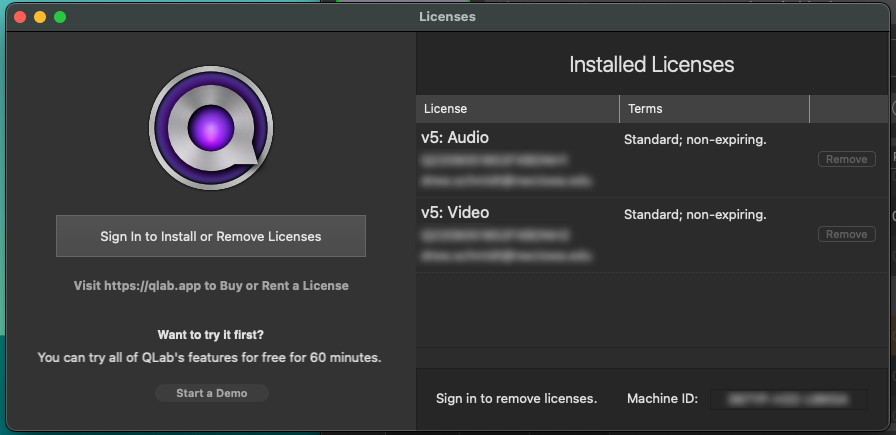The width and height of the screenshot is (896, 435).
Task: Click the 'Machine ID:' label
Action: pos(662,399)
